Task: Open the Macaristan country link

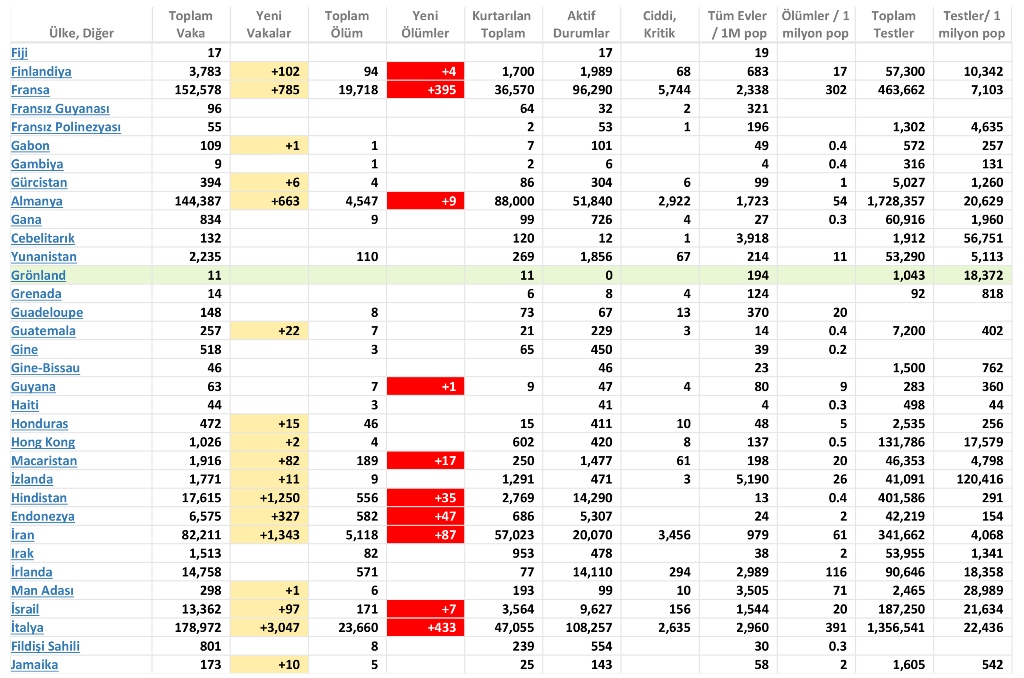Action: click(44, 460)
